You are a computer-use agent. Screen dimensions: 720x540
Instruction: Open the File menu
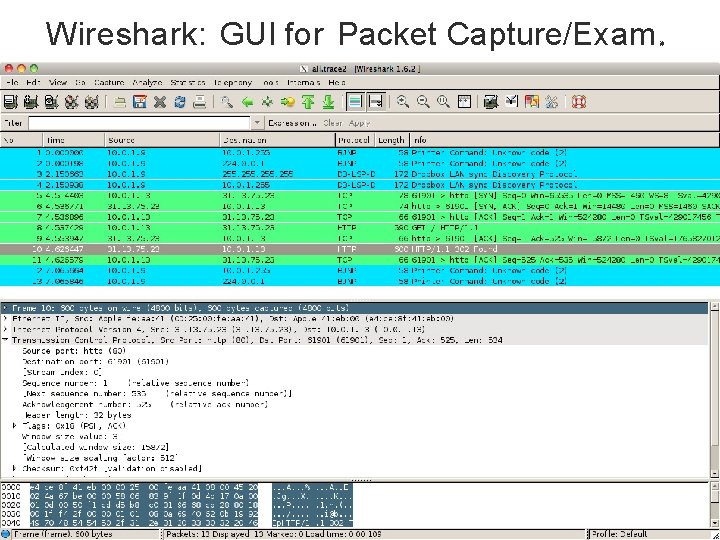tap(12, 83)
